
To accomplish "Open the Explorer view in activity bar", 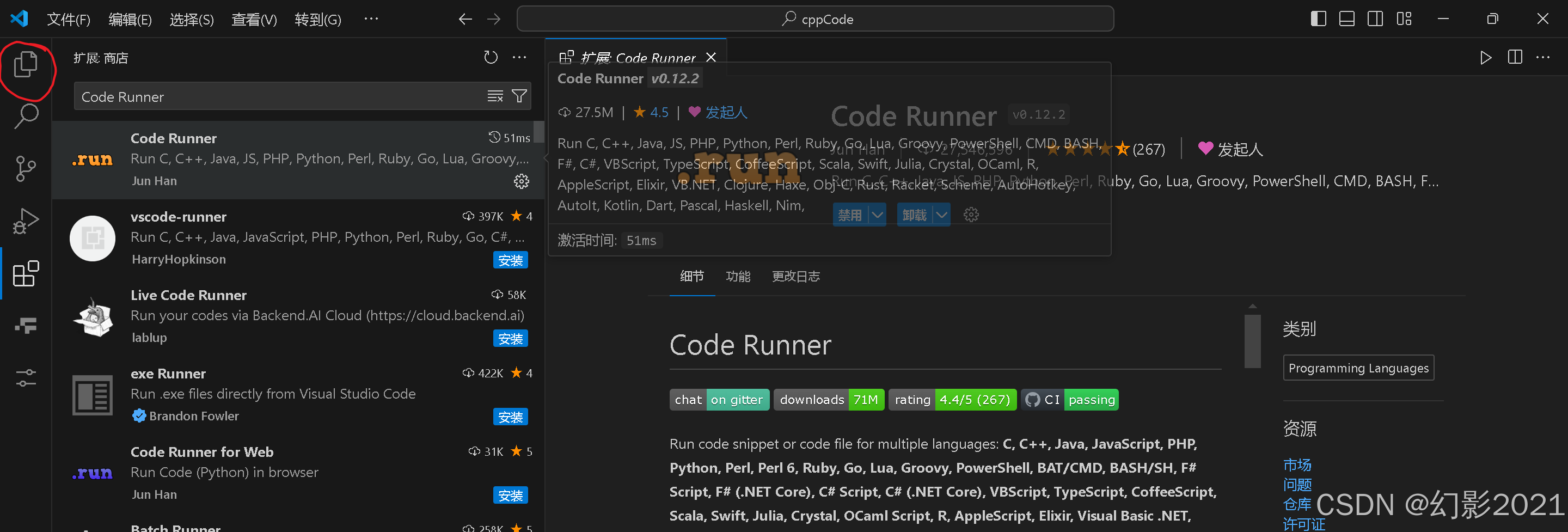I will pos(26,64).
